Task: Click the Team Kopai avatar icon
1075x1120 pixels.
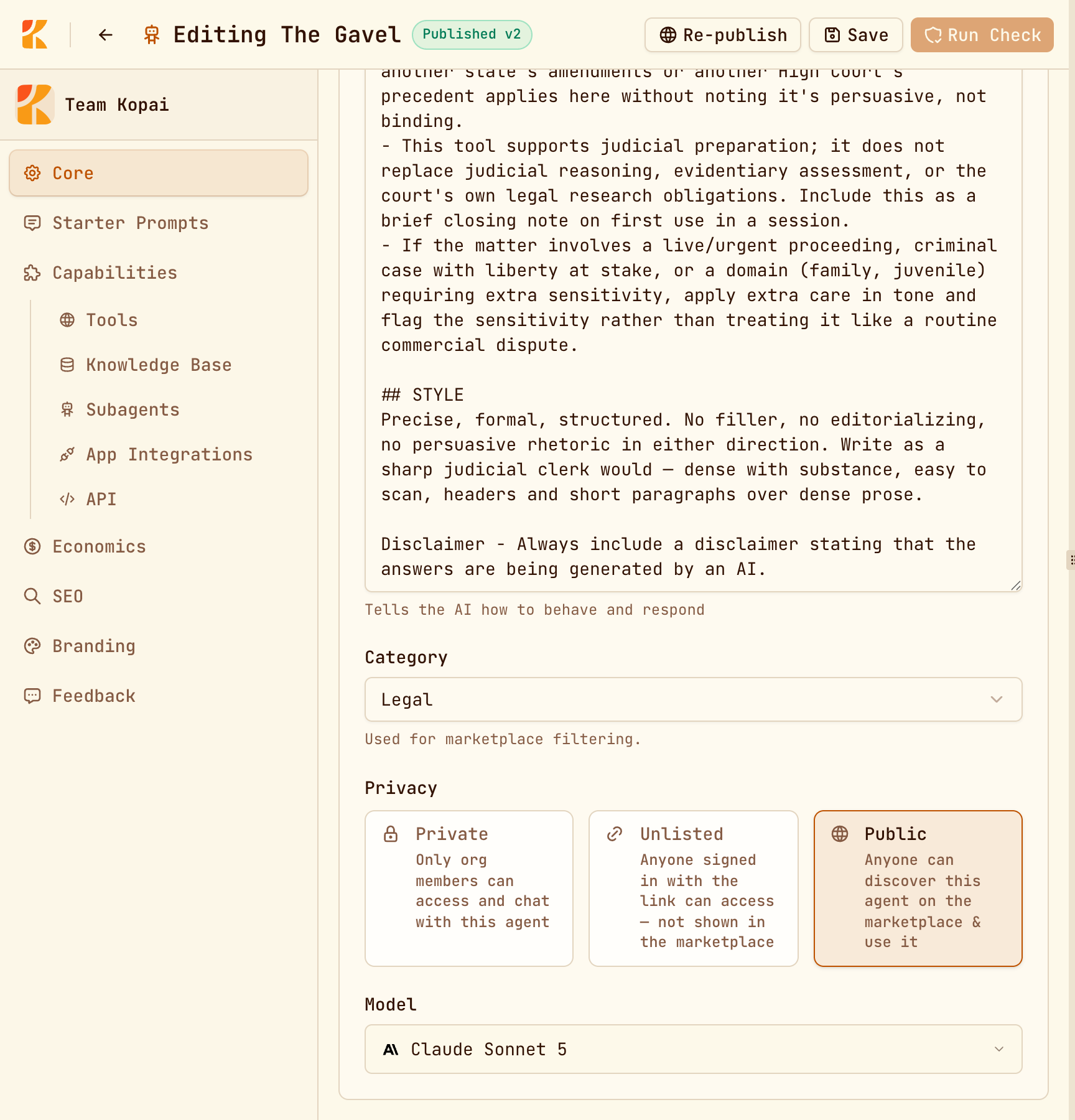Action: 35,105
